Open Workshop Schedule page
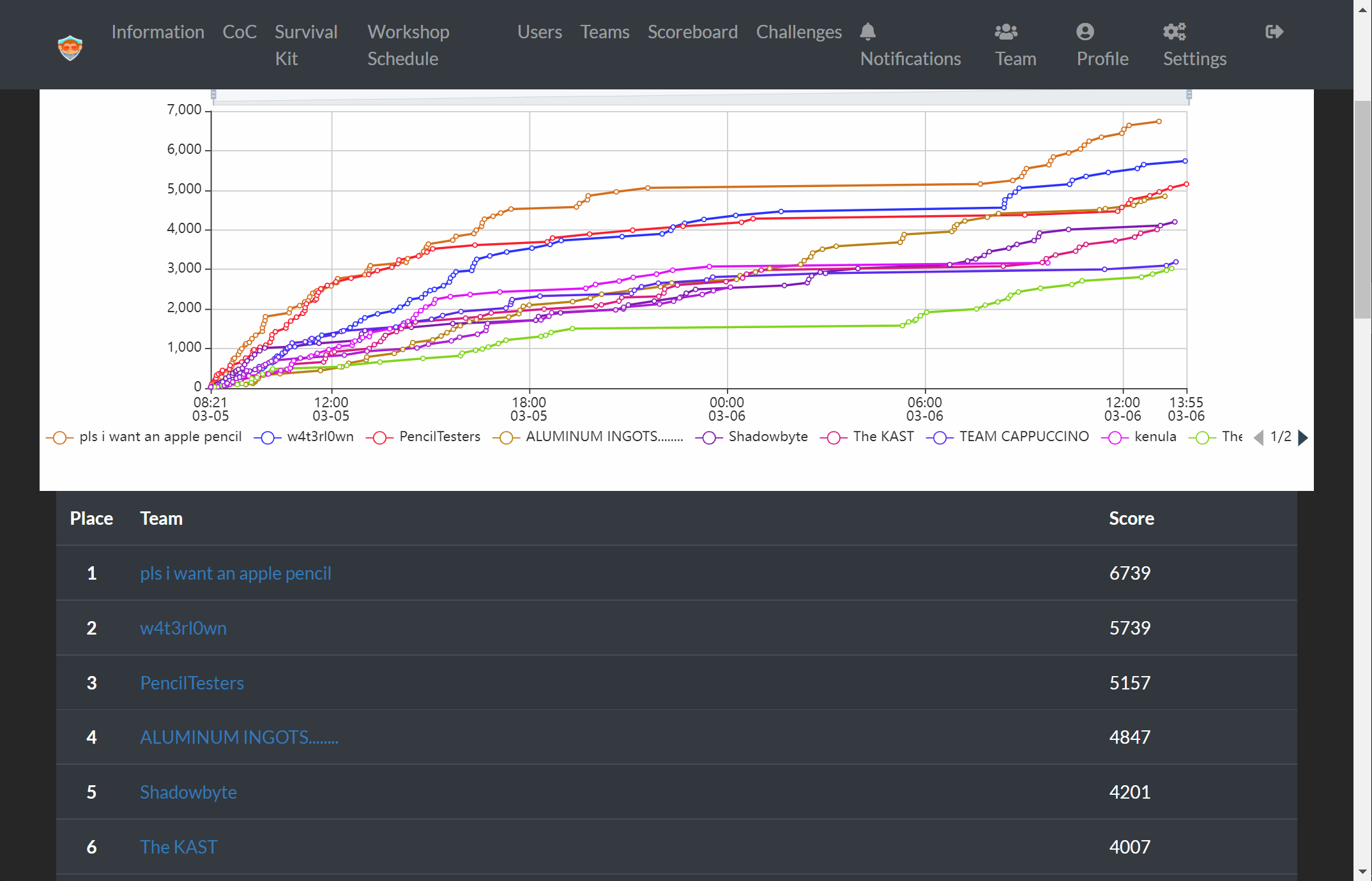The image size is (1372, 881). tap(408, 45)
